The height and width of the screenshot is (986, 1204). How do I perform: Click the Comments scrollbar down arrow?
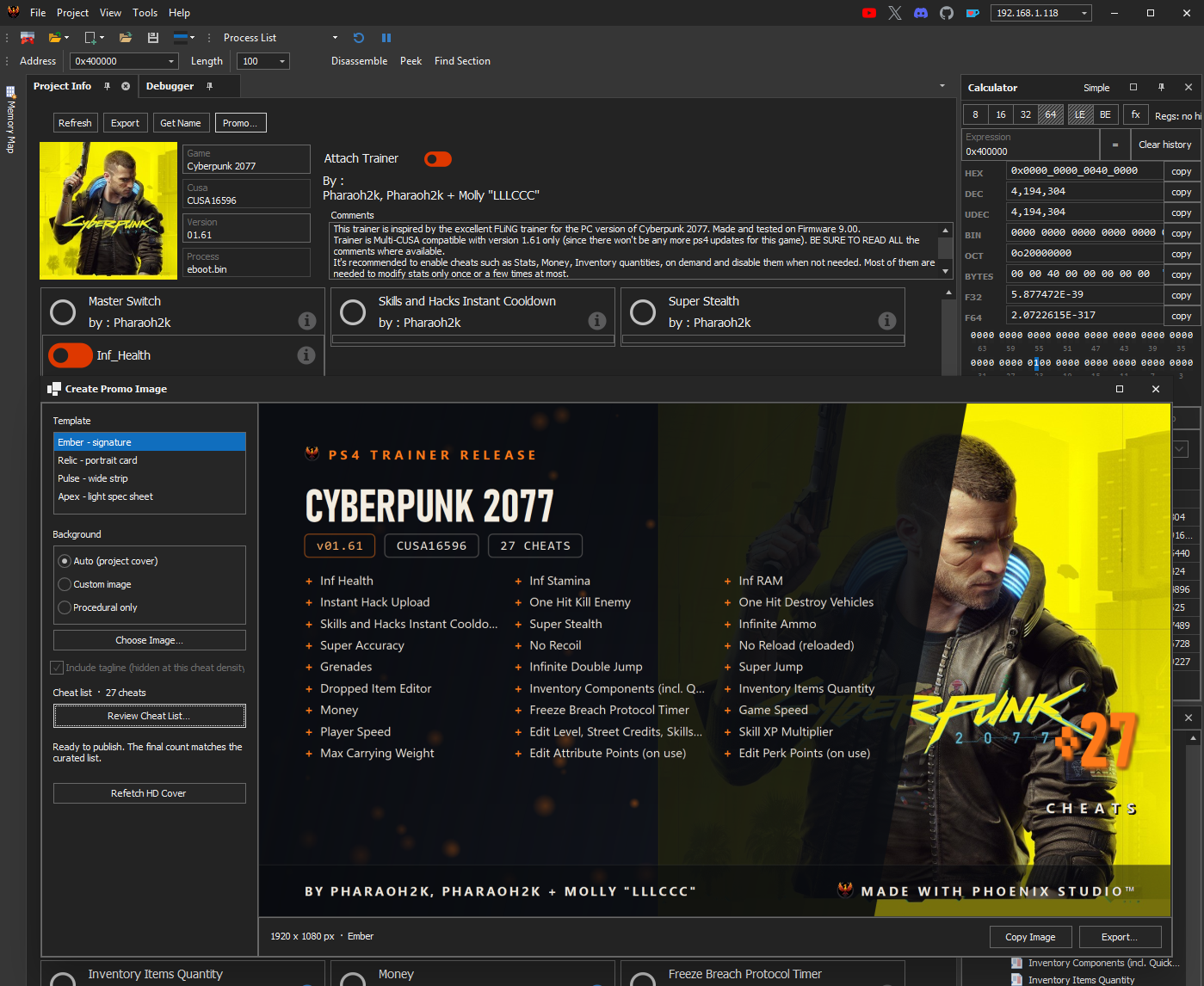(946, 272)
